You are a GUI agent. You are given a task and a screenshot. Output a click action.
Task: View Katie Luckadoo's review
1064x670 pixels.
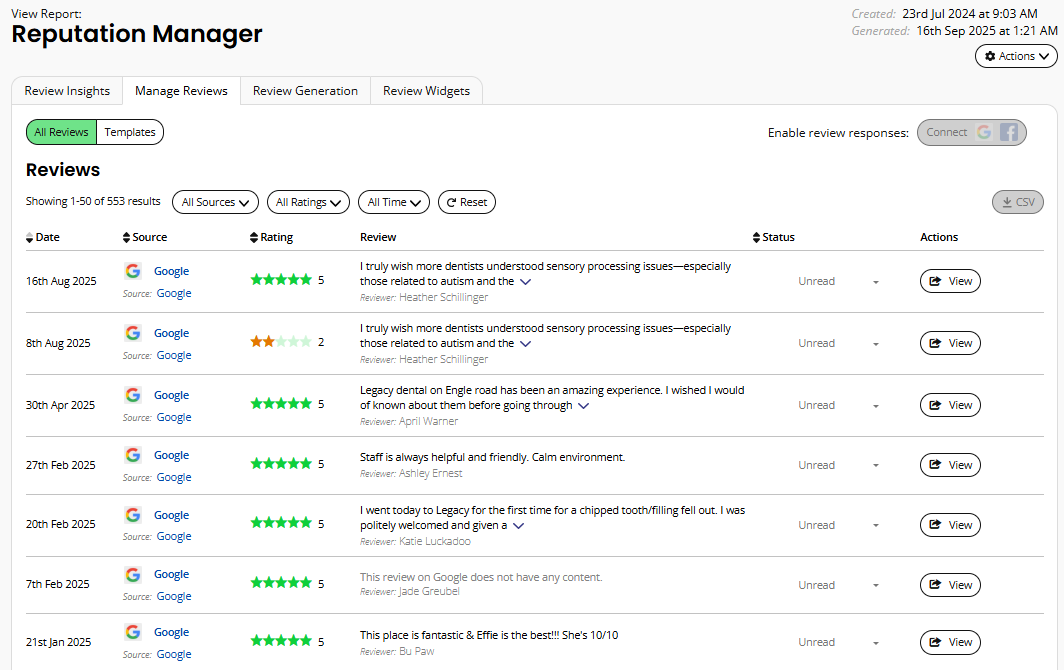click(x=950, y=525)
